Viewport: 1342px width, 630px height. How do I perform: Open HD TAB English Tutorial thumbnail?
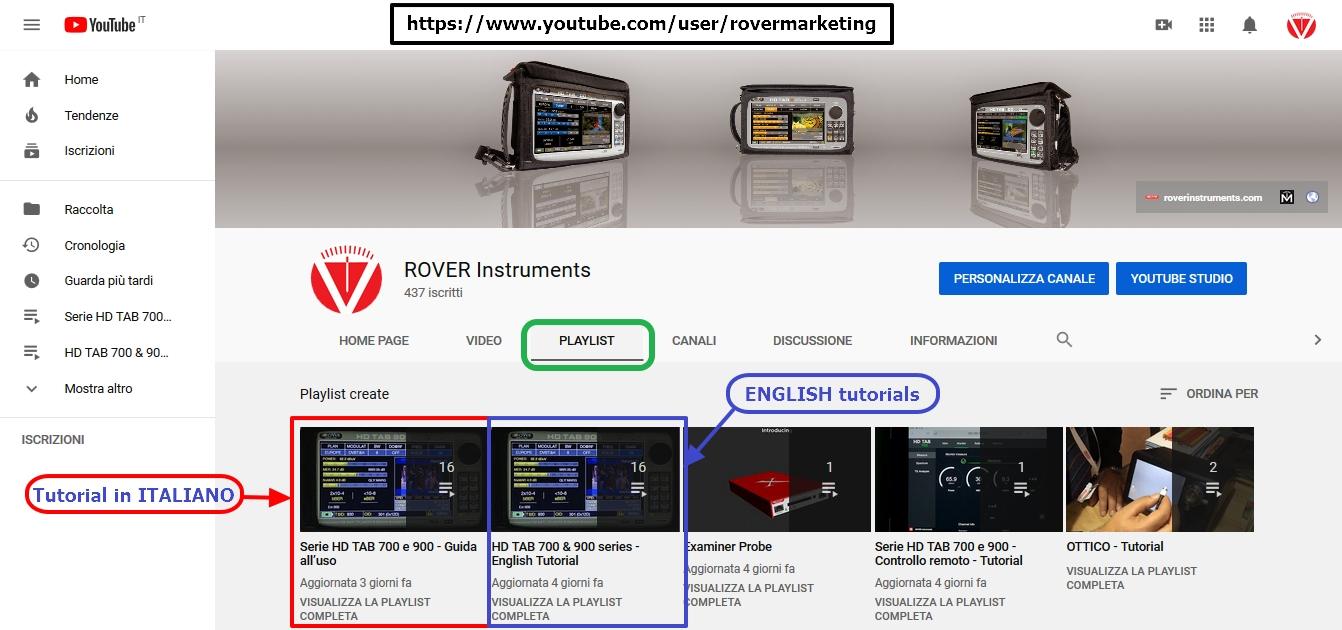point(585,479)
